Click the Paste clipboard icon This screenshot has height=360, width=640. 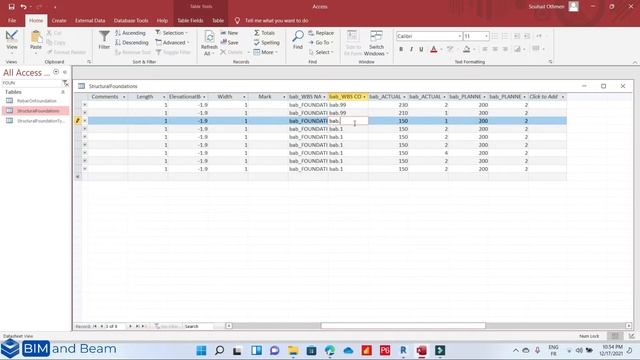click(x=36, y=40)
